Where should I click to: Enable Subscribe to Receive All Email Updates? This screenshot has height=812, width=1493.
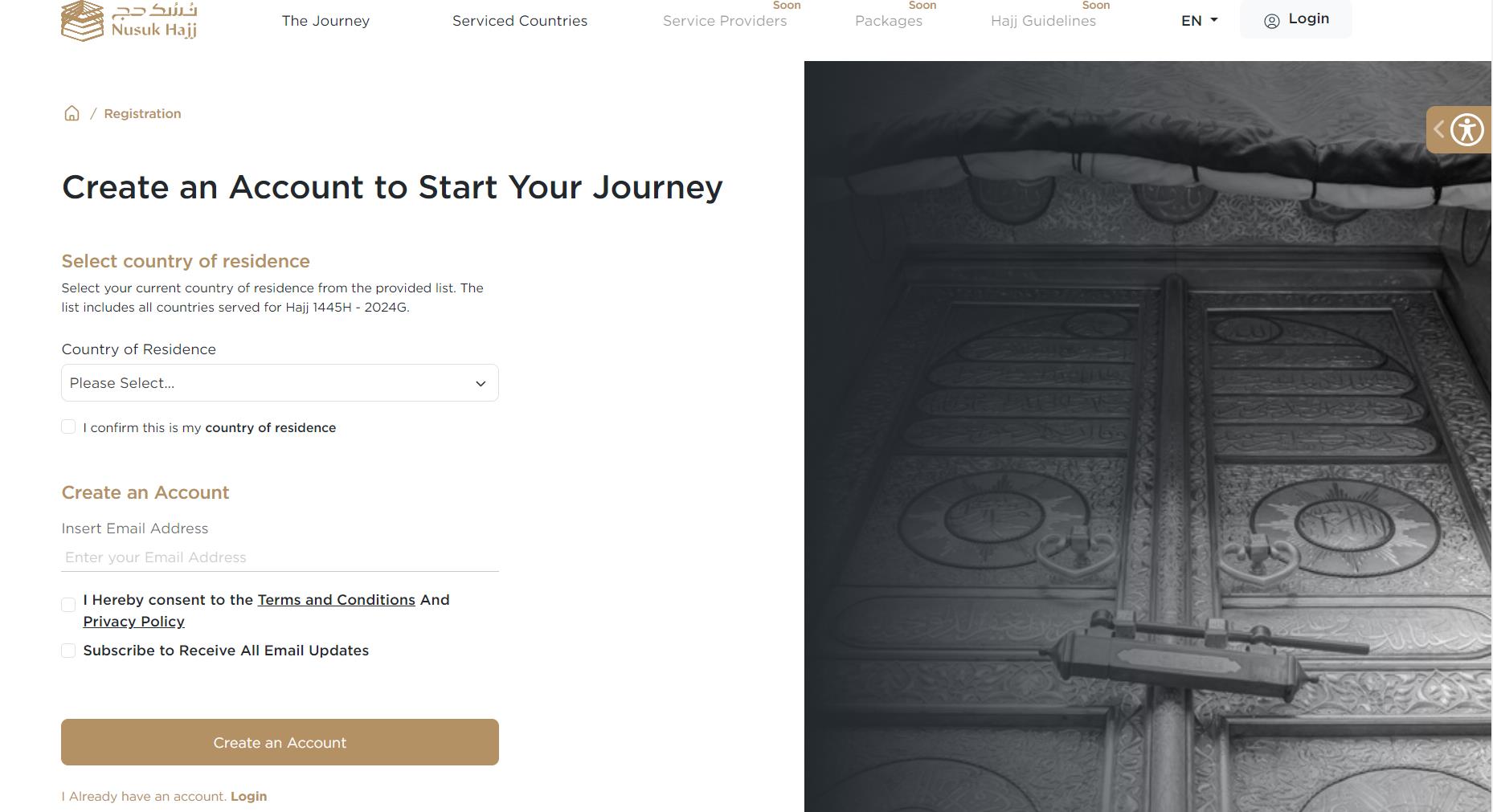tap(68, 651)
